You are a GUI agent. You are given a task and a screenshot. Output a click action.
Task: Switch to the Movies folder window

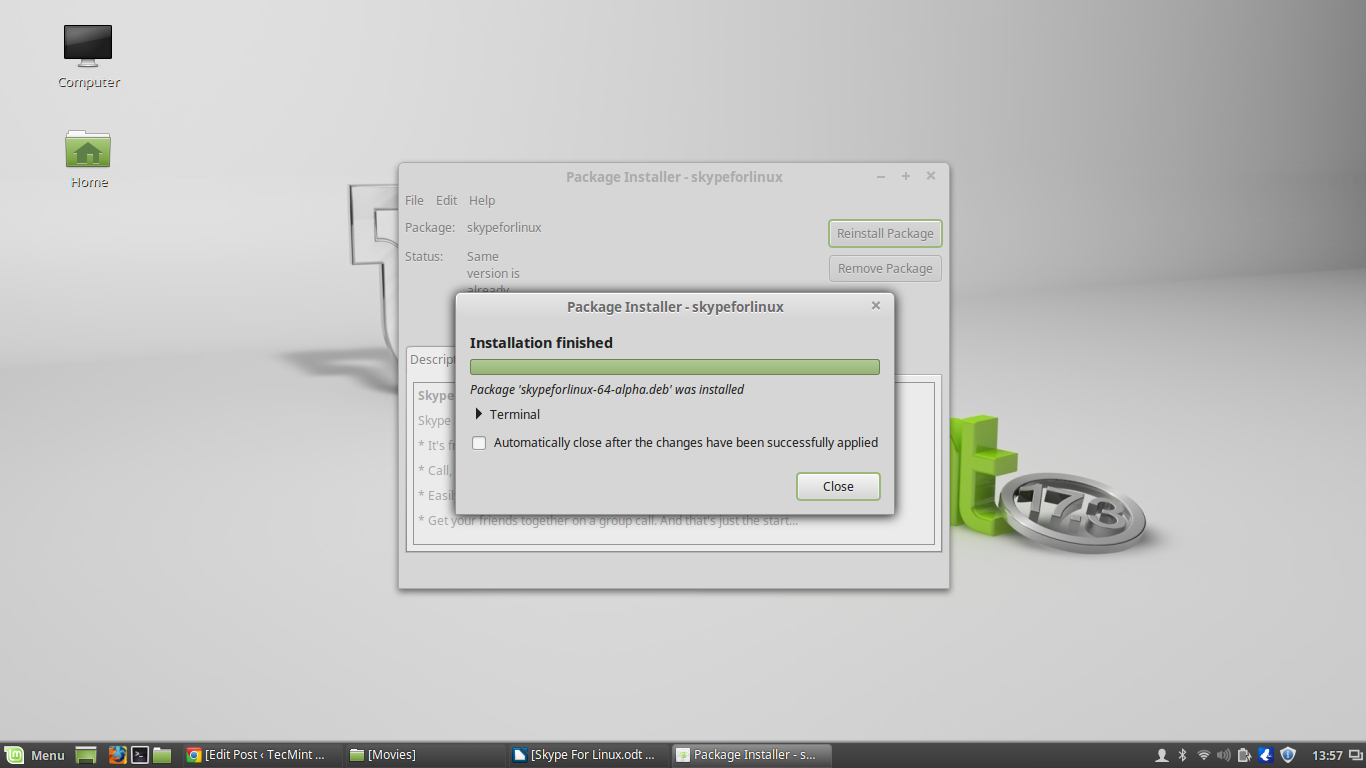[424, 755]
